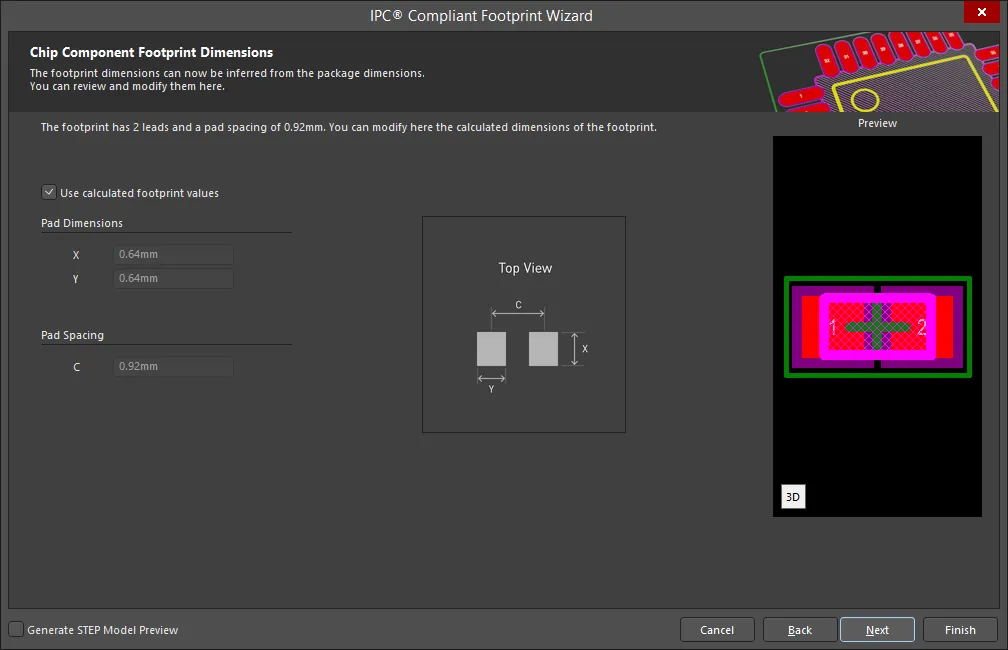Click the footprint preview image
Image resolution: width=1008 pixels, height=650 pixels.
877,326
